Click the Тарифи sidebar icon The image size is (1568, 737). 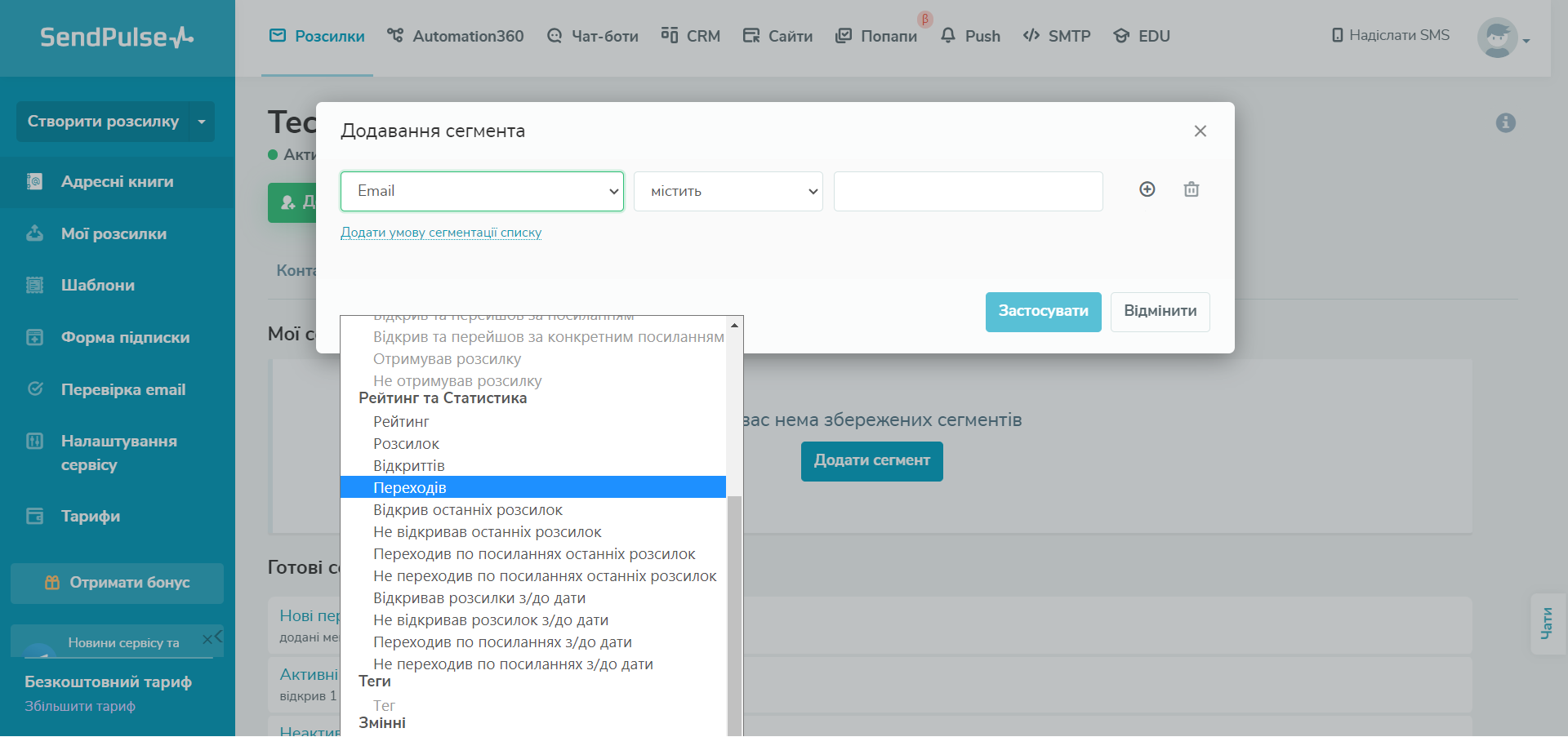[x=35, y=516]
